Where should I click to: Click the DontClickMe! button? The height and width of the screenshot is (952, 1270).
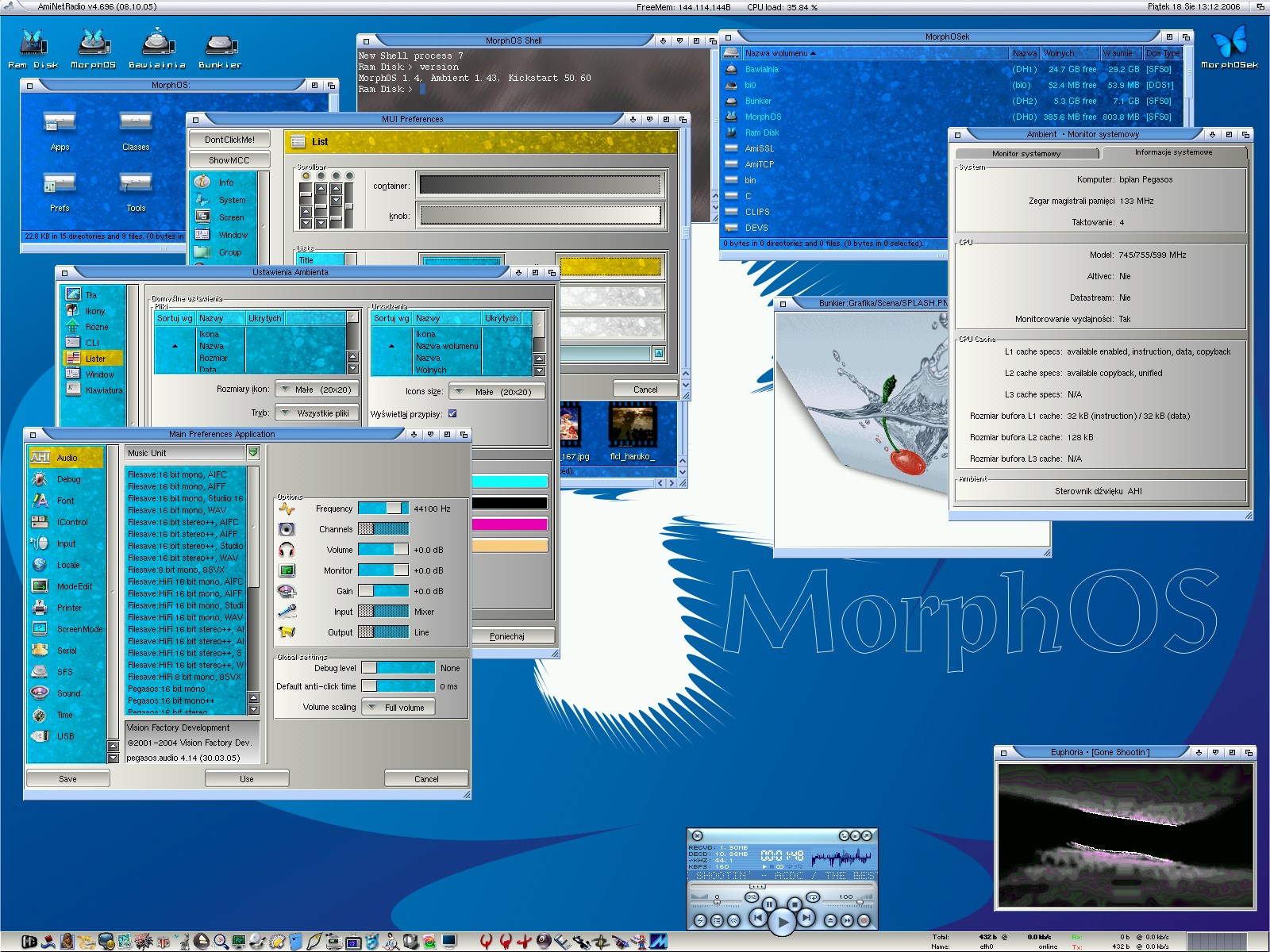229,140
